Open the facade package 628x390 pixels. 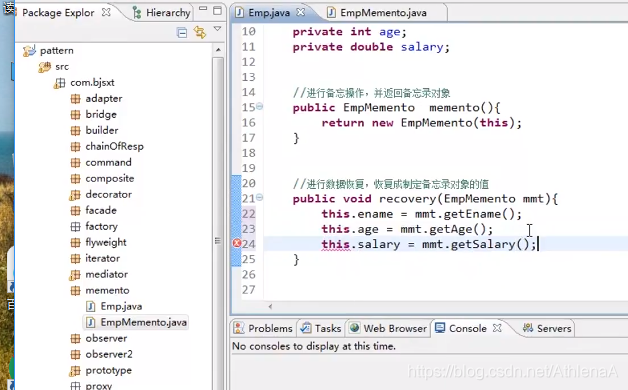101,211
